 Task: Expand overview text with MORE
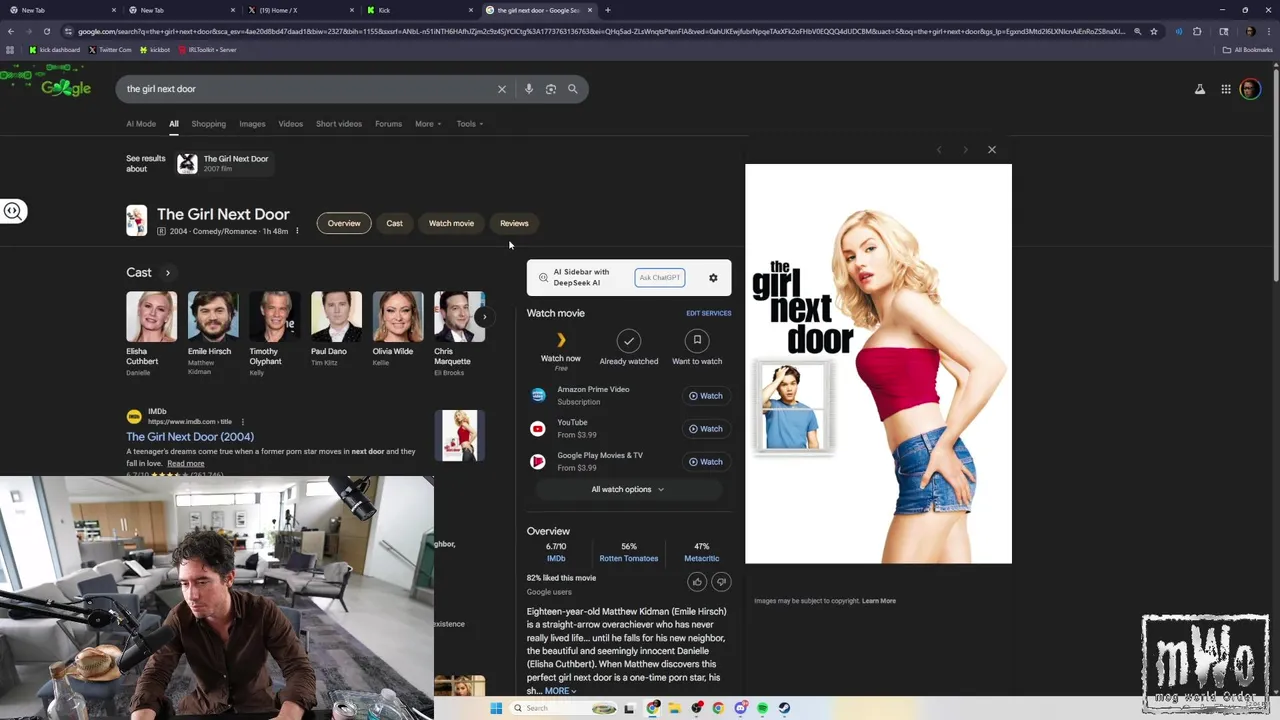click(560, 691)
